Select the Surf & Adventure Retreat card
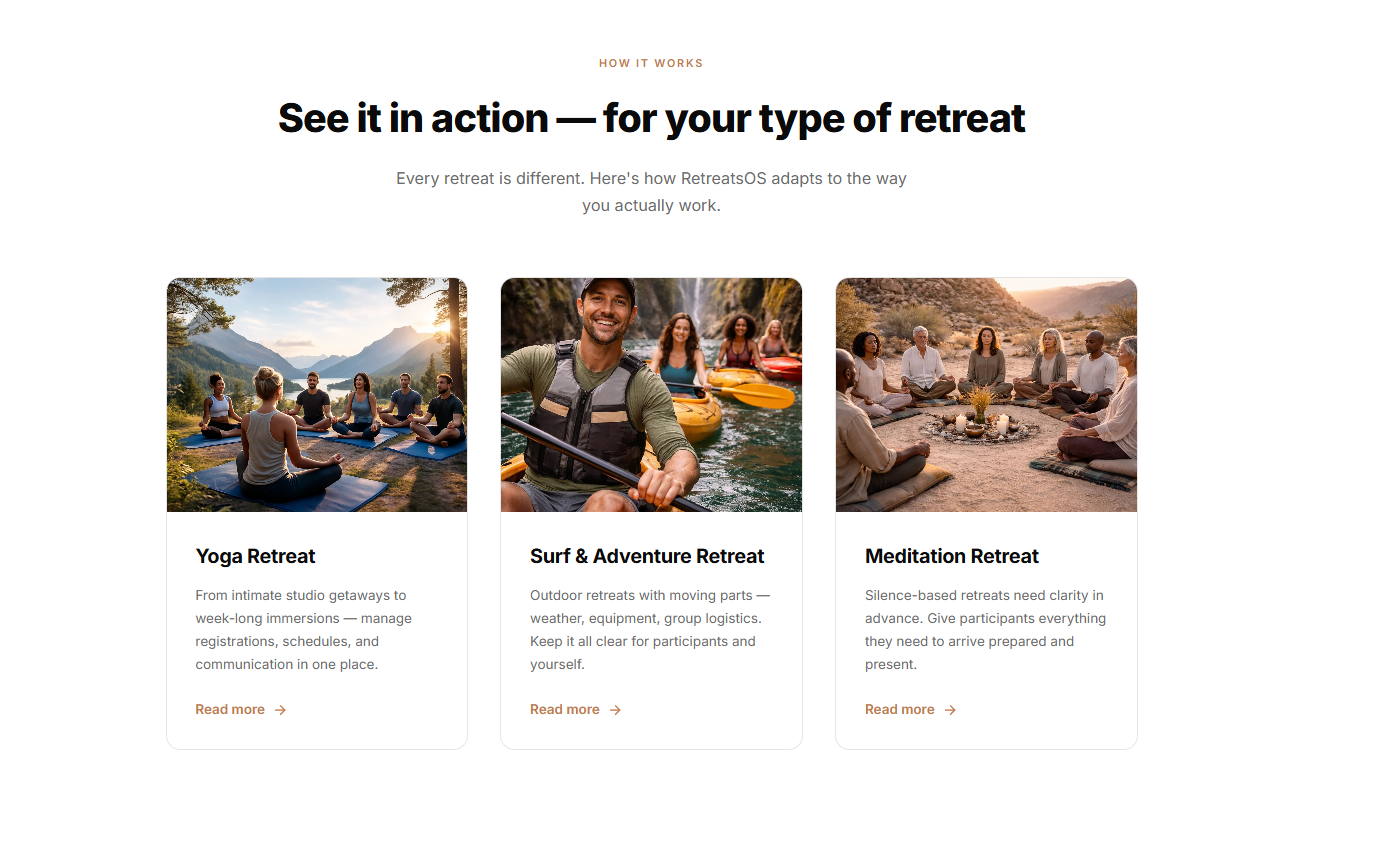This screenshot has height=849, width=1379. pyautogui.click(x=651, y=512)
